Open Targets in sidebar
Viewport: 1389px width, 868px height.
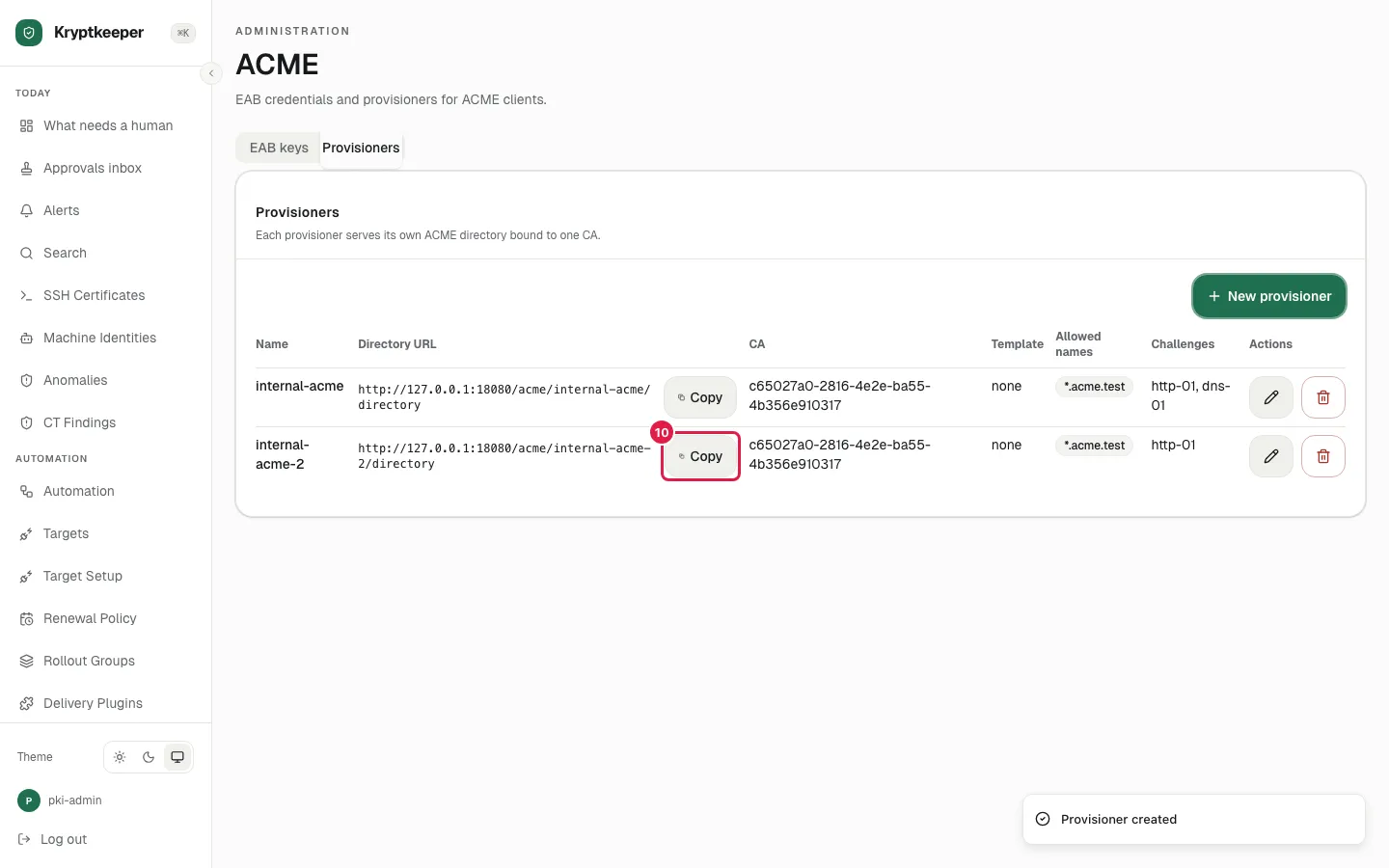(106, 533)
